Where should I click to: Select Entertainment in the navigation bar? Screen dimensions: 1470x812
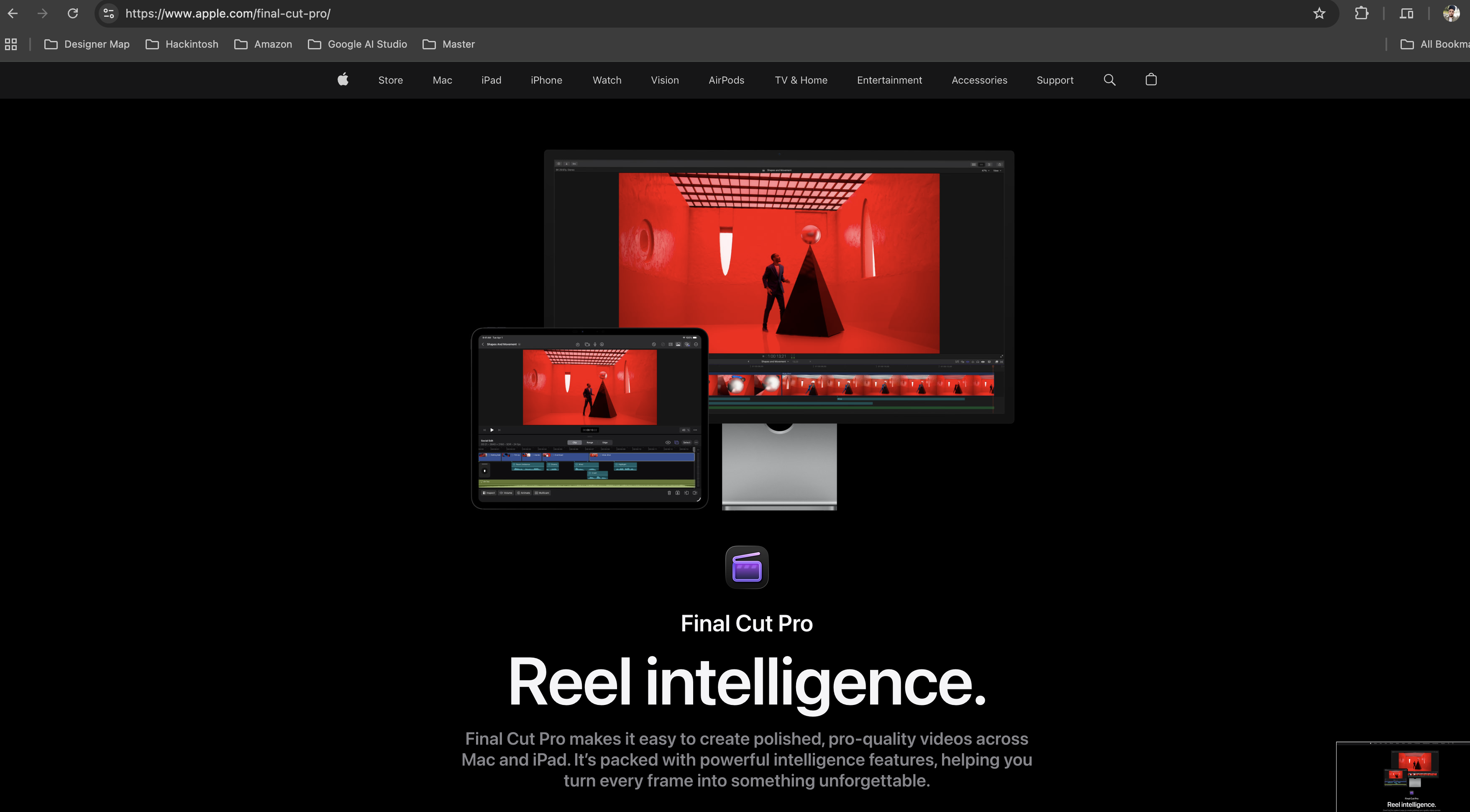tap(889, 80)
